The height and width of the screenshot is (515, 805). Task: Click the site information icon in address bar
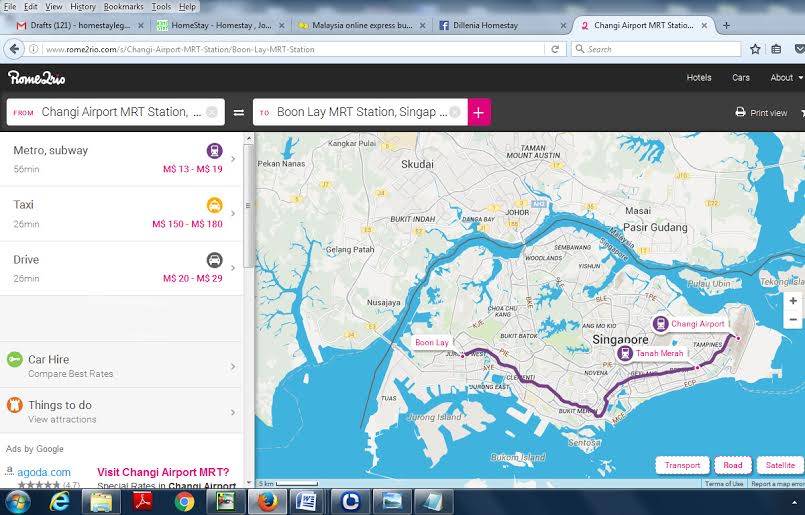pos(33,49)
